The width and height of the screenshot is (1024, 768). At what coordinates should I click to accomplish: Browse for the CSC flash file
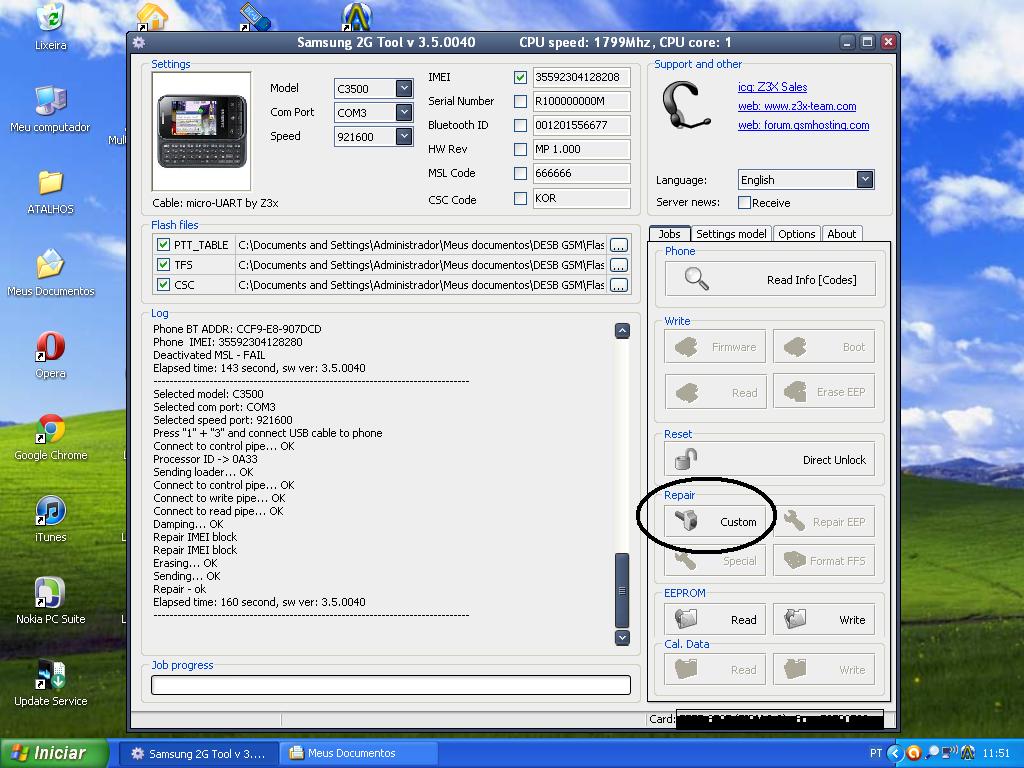(x=618, y=285)
